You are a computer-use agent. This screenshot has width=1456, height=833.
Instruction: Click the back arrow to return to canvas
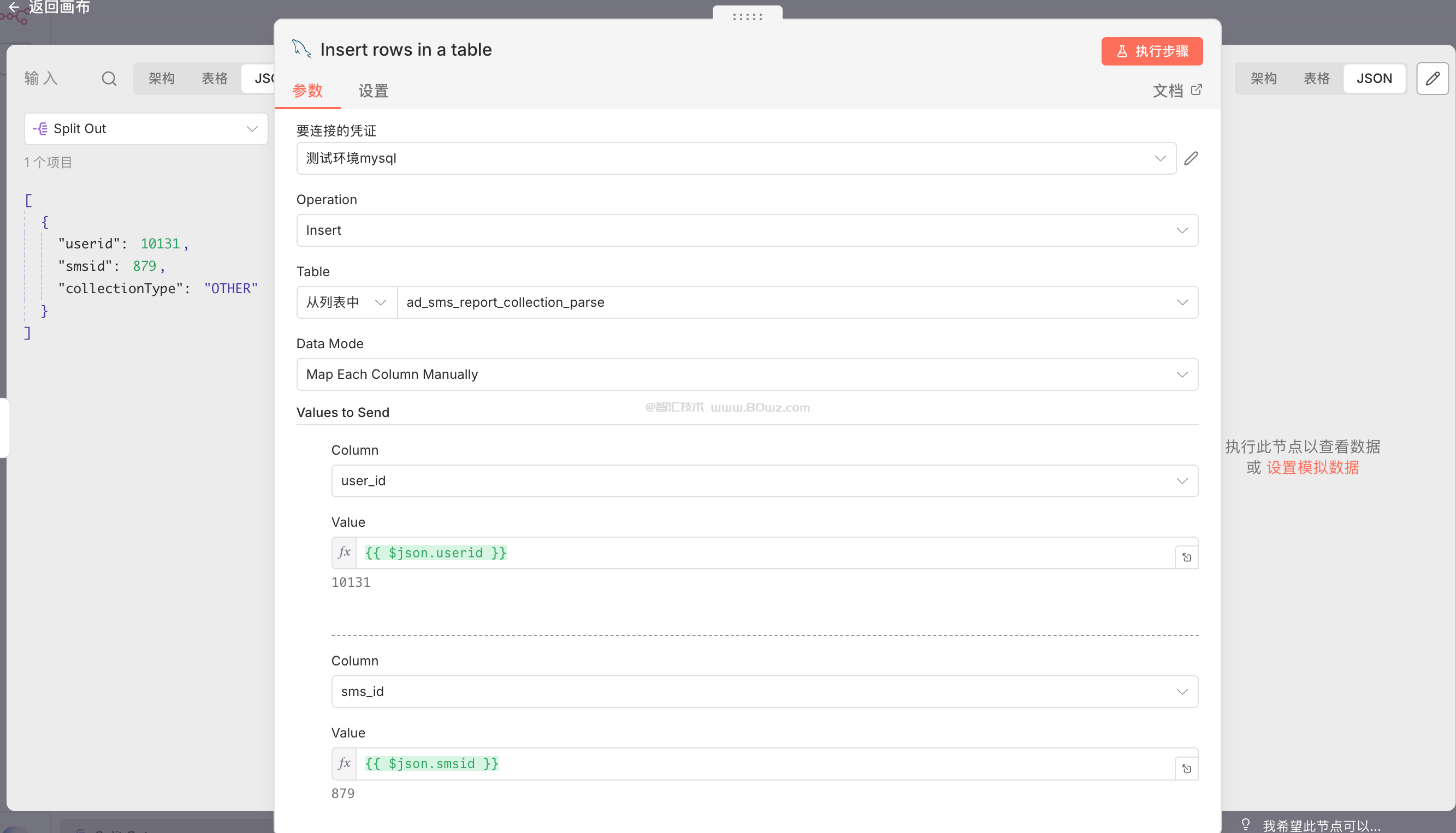[x=14, y=8]
